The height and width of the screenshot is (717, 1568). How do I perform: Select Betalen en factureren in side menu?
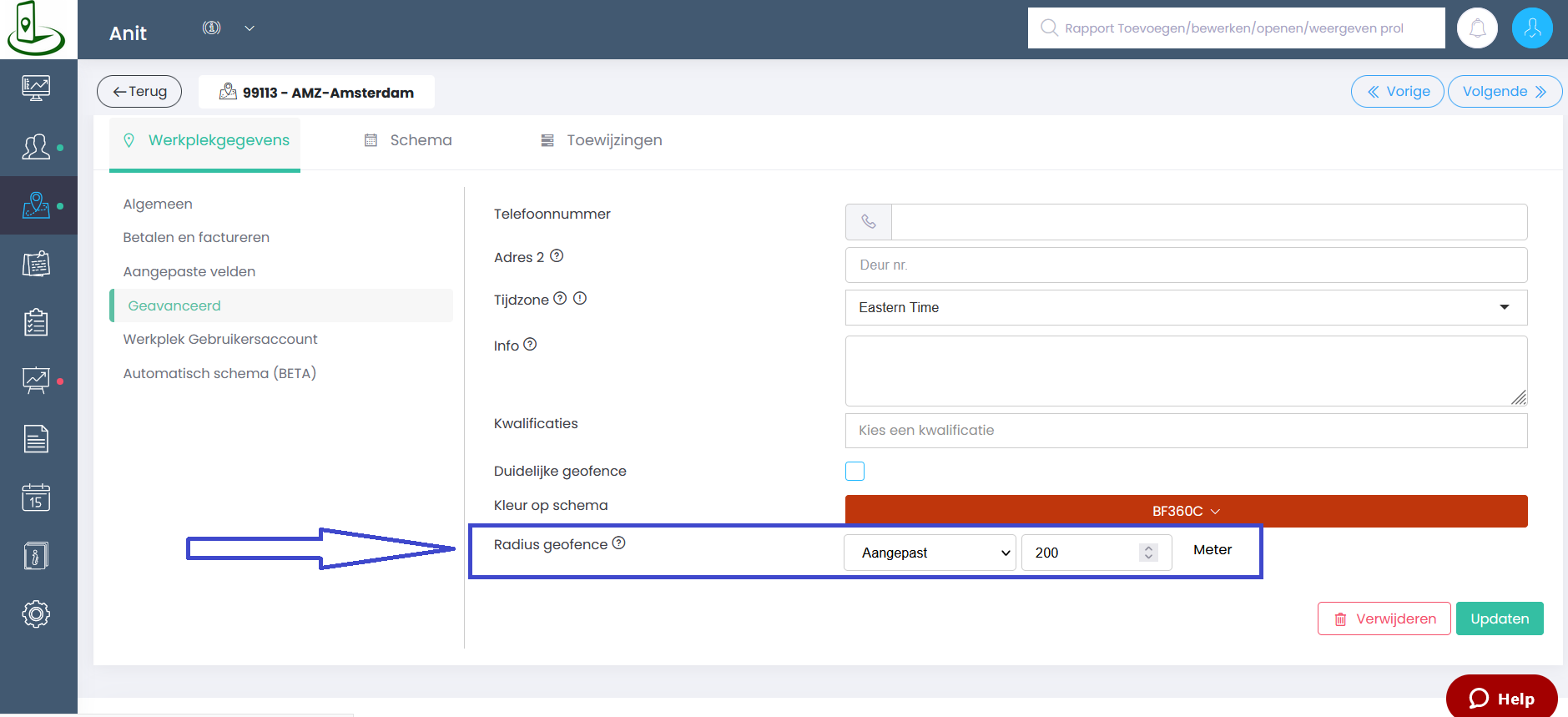coord(196,238)
